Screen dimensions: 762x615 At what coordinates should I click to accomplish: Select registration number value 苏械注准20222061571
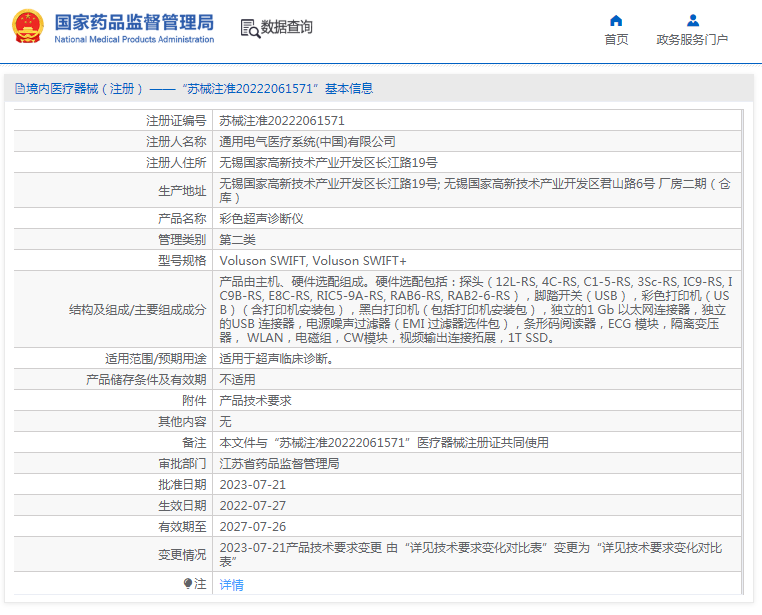282,120
